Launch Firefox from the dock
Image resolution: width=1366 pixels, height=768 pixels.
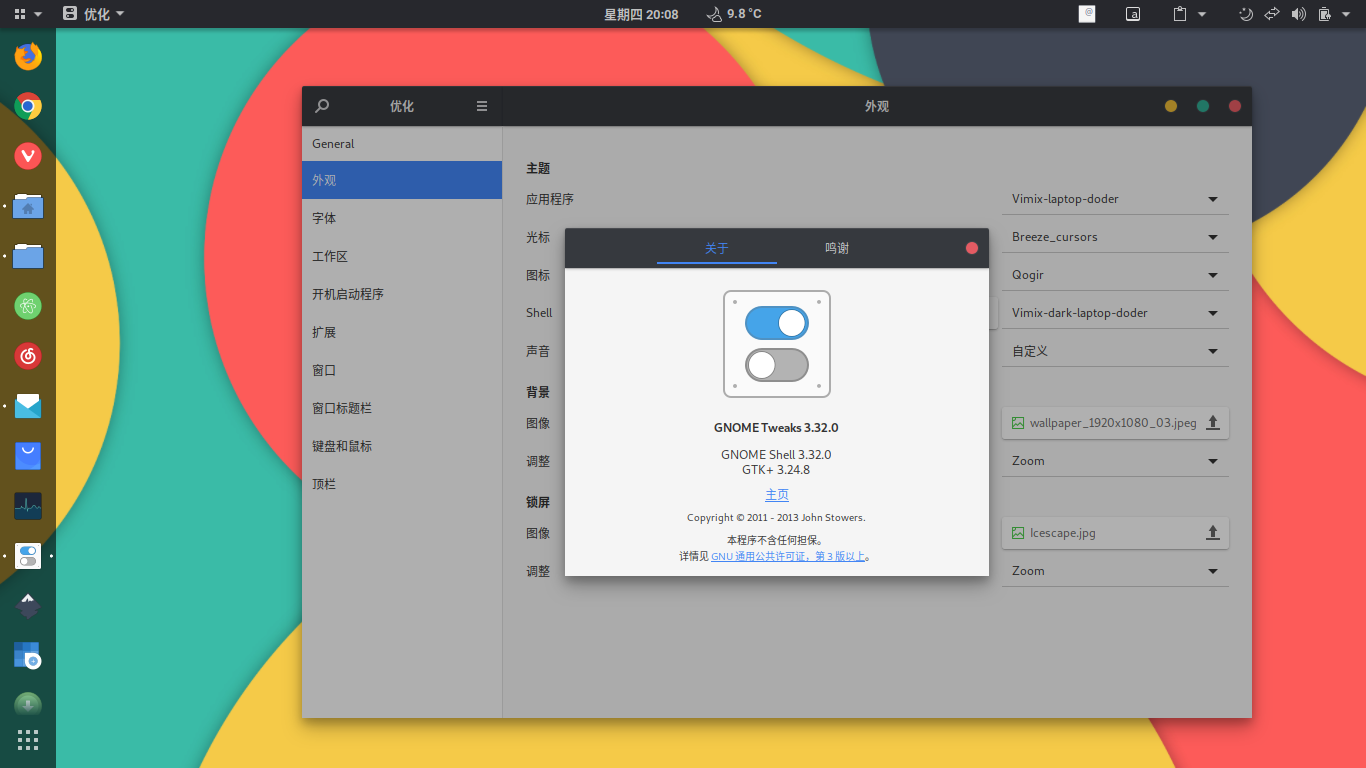click(x=27, y=57)
